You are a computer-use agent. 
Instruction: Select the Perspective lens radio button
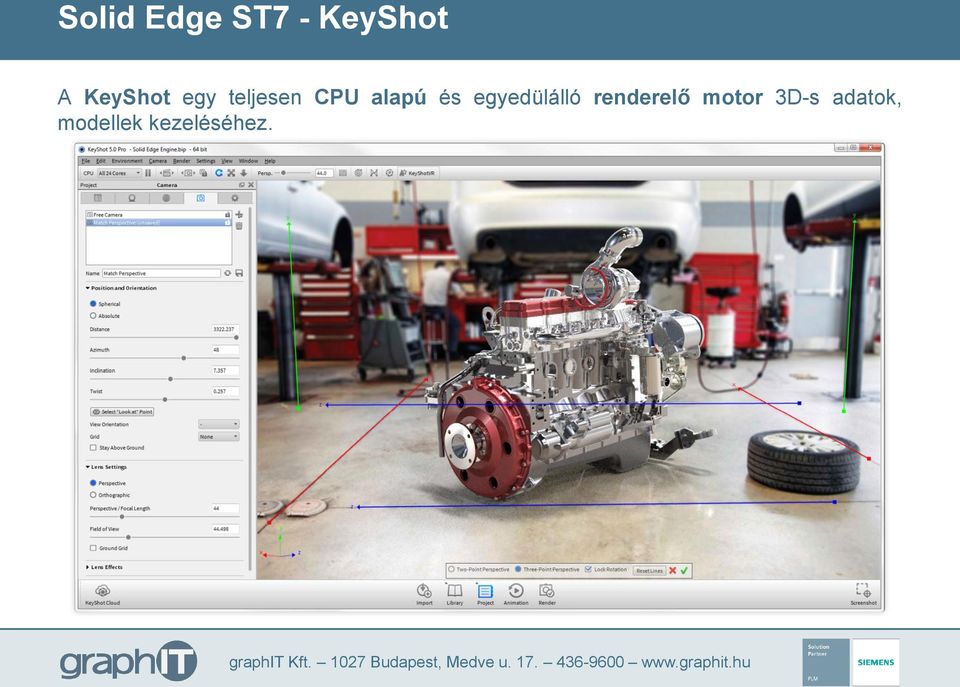93,483
